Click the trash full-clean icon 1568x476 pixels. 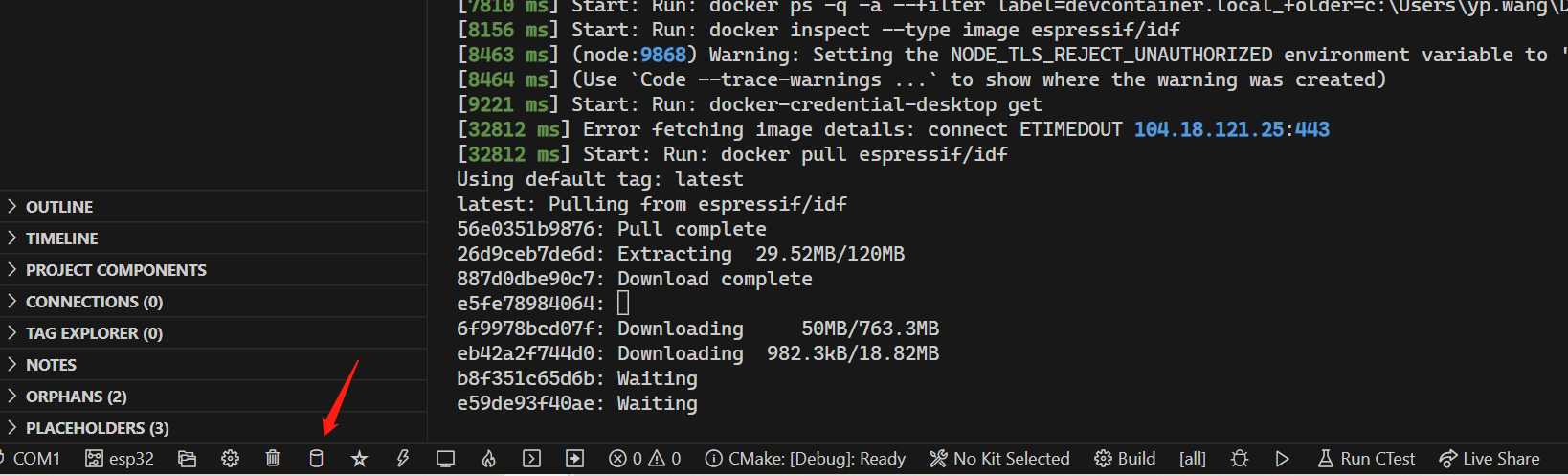click(x=273, y=459)
